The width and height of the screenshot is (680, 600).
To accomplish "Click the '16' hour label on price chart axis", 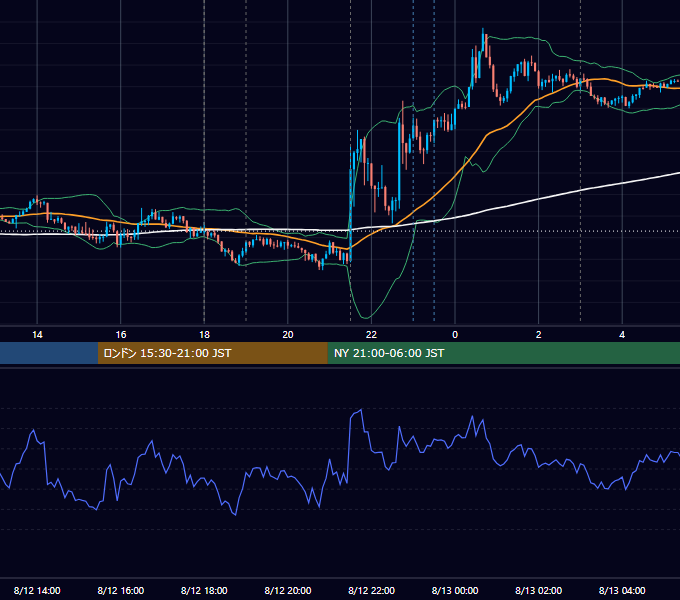I will tap(121, 335).
